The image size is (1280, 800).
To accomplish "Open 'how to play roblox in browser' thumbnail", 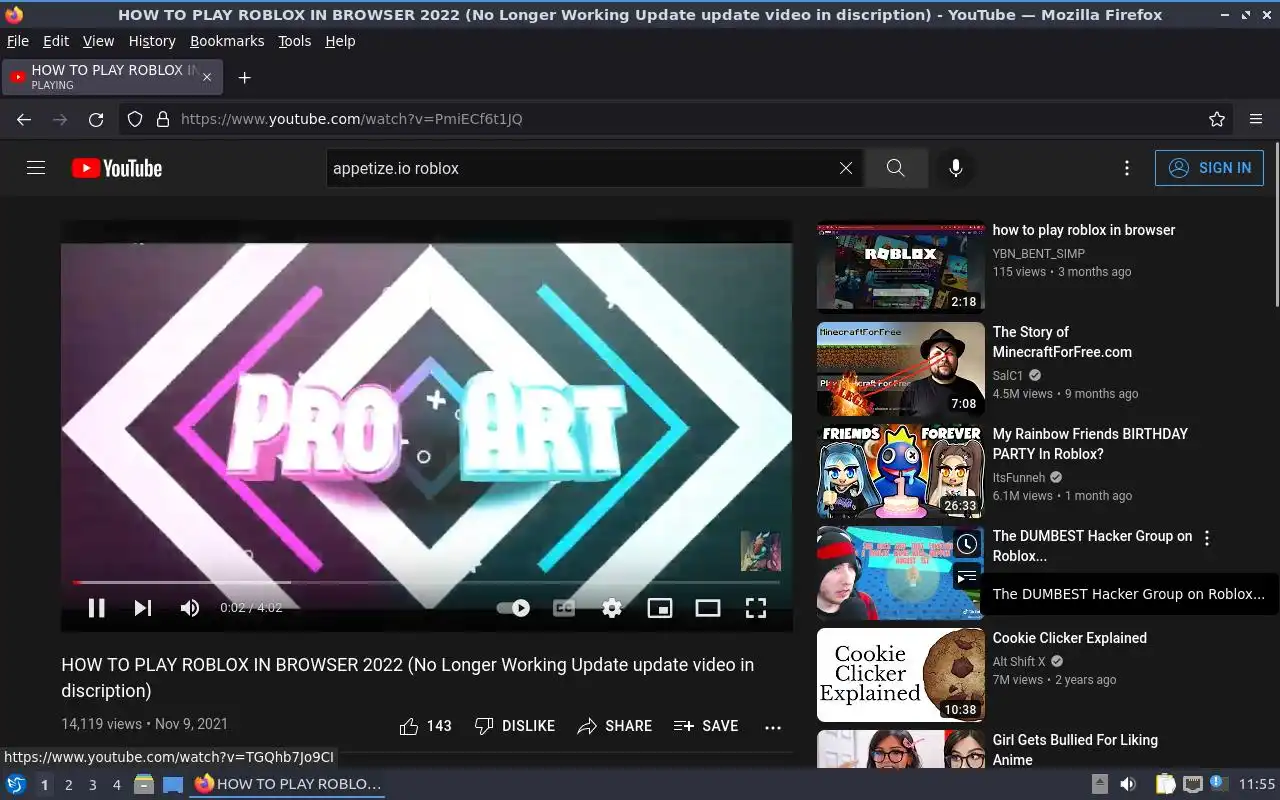I will click(901, 267).
